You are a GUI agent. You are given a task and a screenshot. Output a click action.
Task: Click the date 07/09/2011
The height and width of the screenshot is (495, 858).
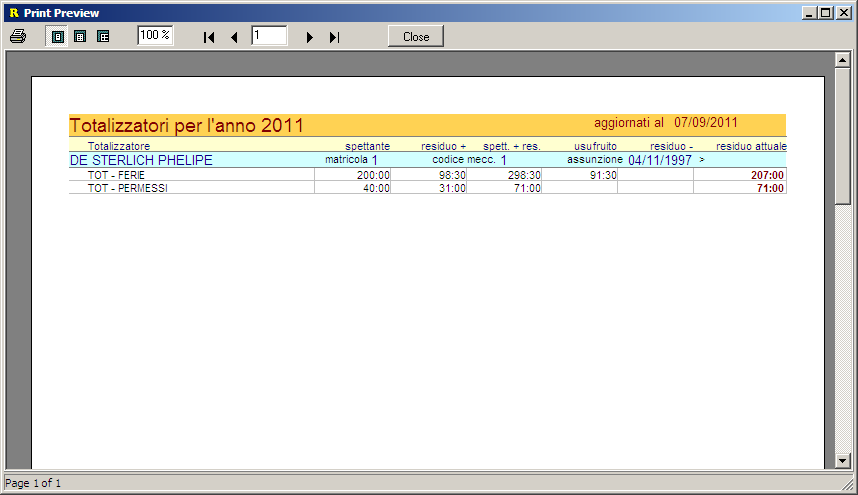706,123
